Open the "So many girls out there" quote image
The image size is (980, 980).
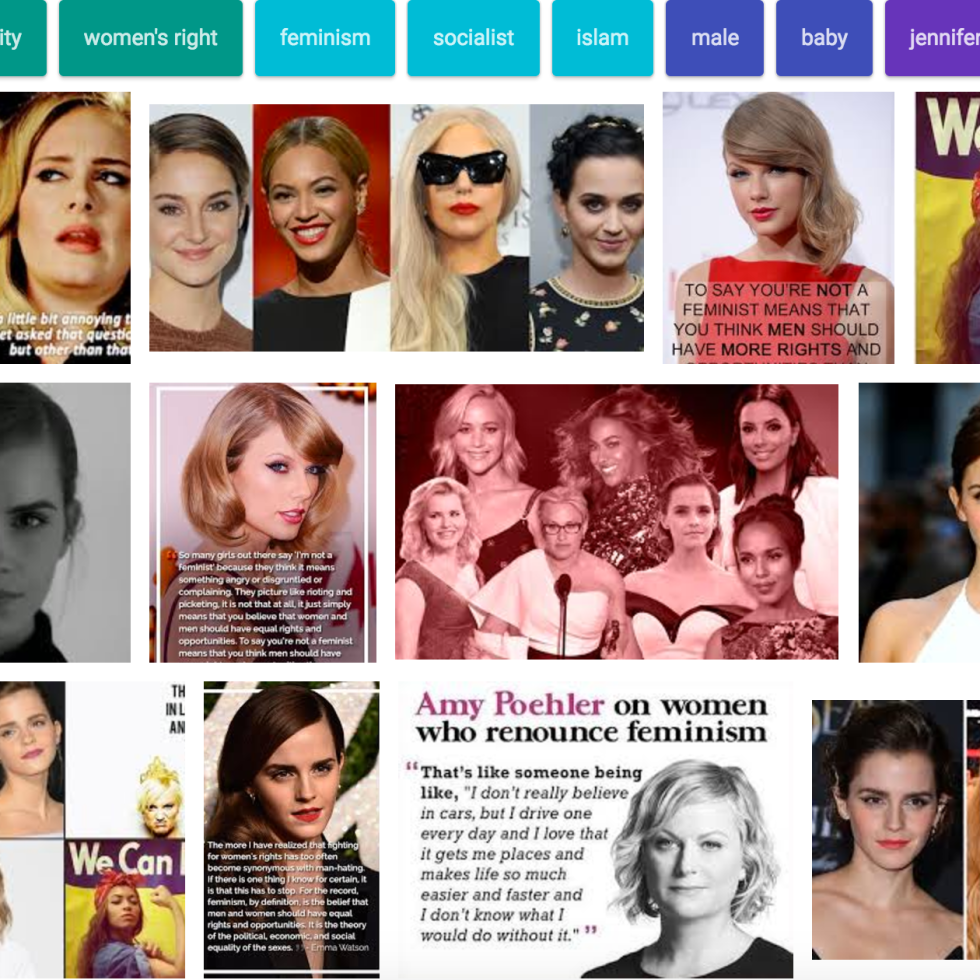pyautogui.click(x=263, y=522)
